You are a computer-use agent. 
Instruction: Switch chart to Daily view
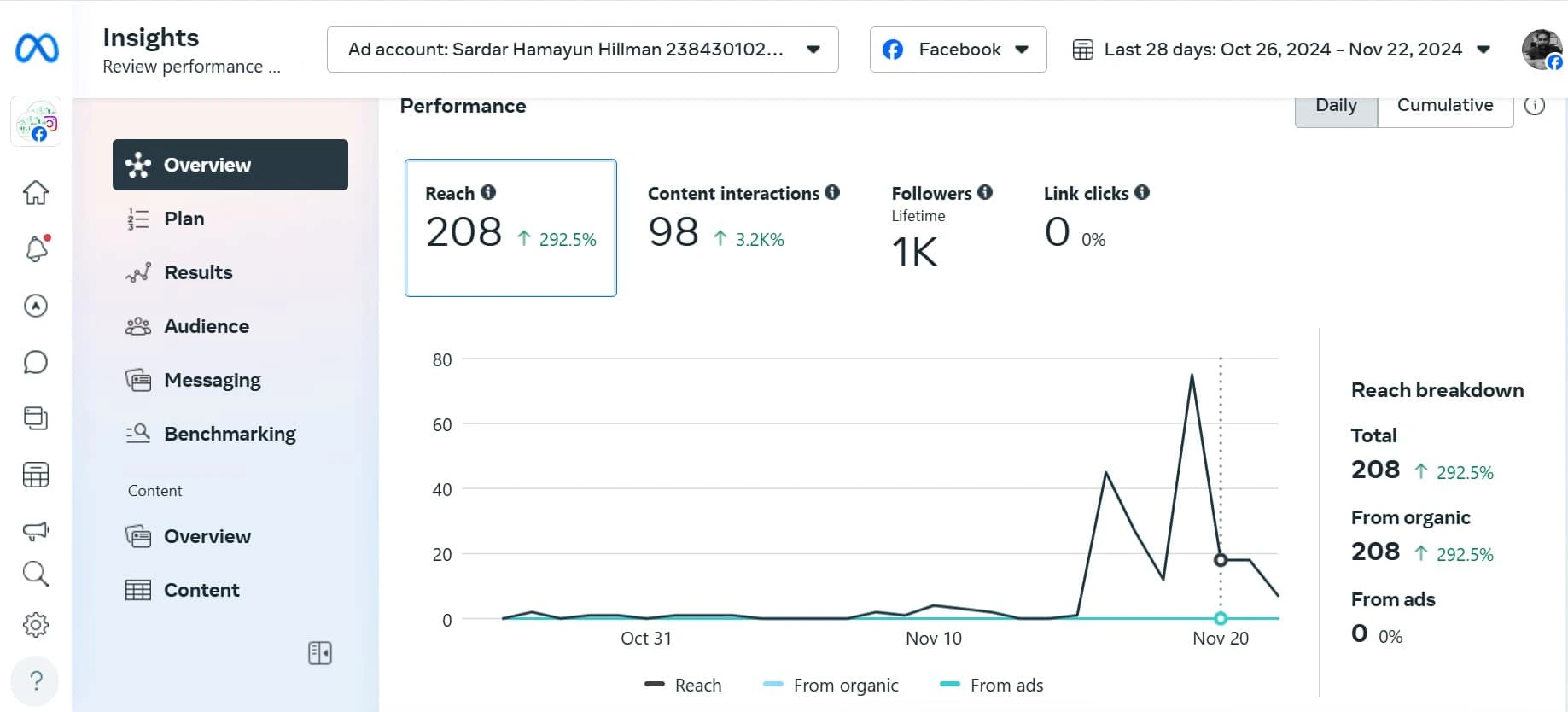(1336, 106)
